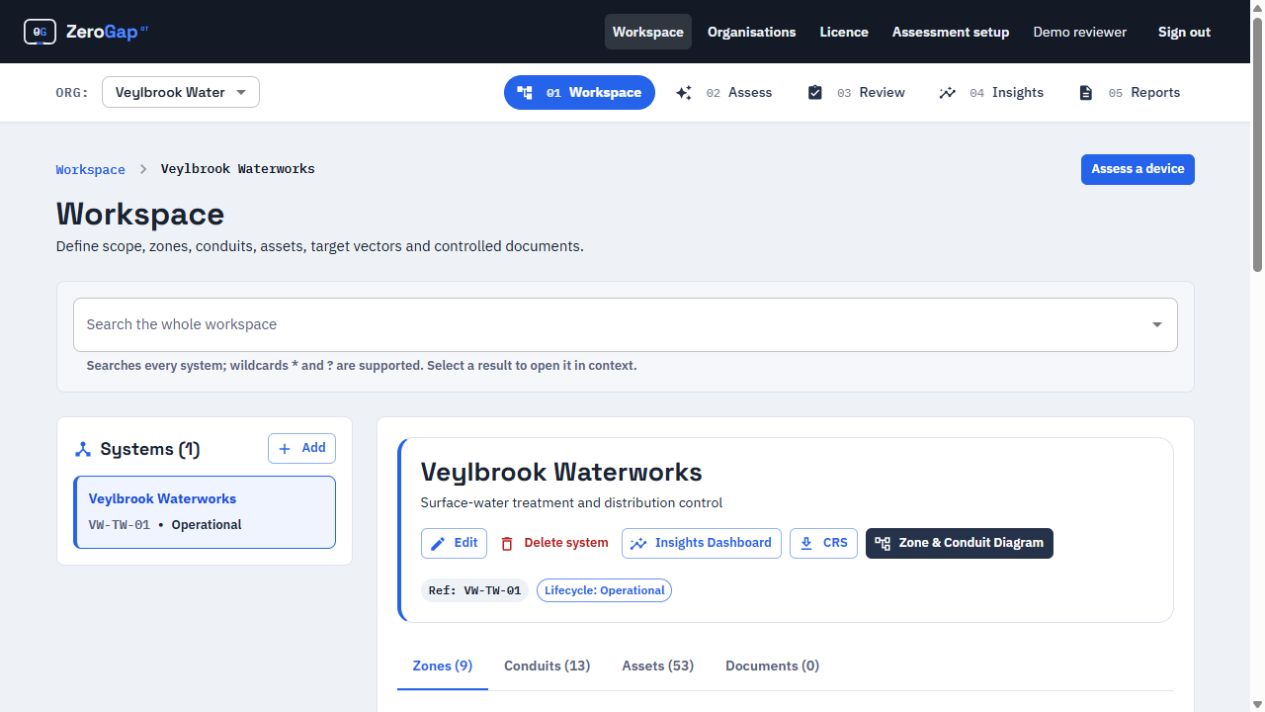Click Sign out

(x=1185, y=32)
